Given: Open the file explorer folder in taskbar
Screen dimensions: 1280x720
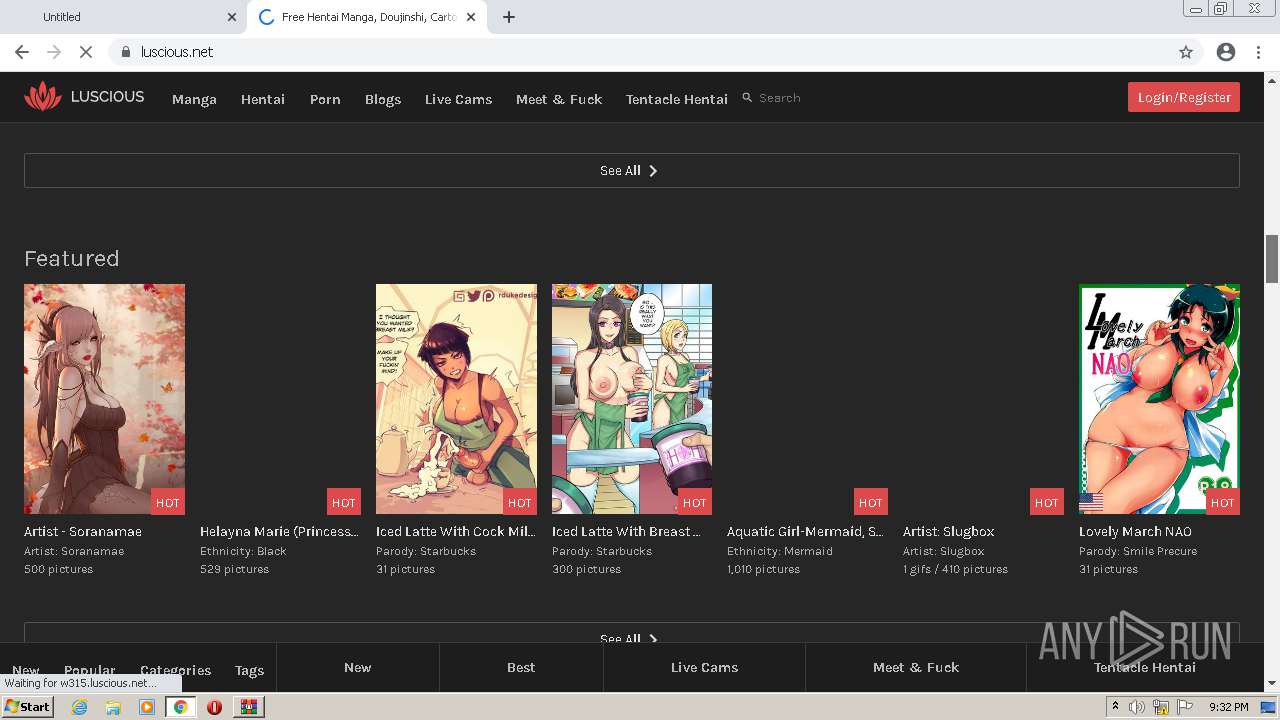Looking at the screenshot, I should pos(113,707).
